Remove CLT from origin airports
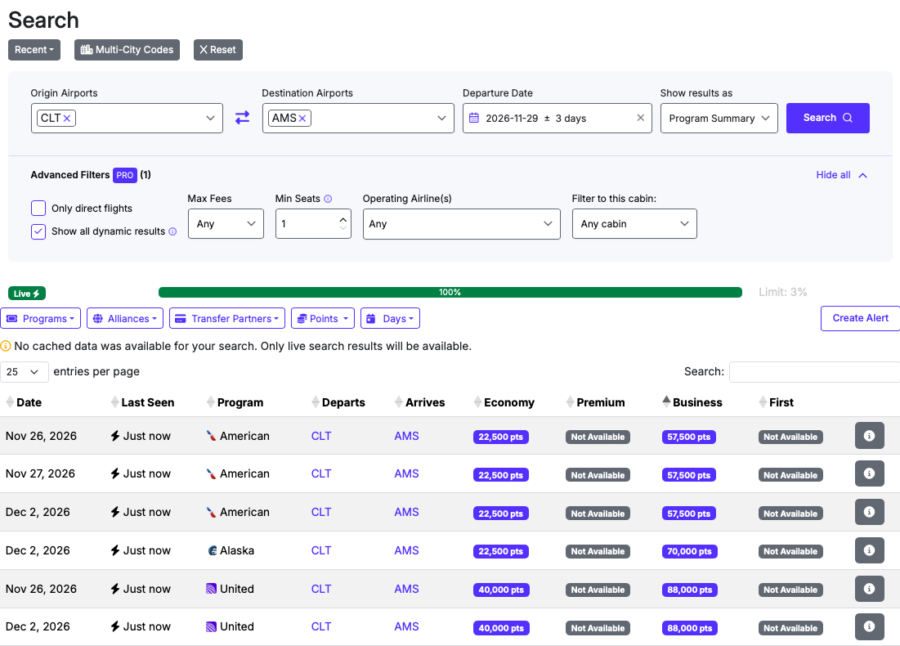This screenshot has width=900, height=646. 67,118
